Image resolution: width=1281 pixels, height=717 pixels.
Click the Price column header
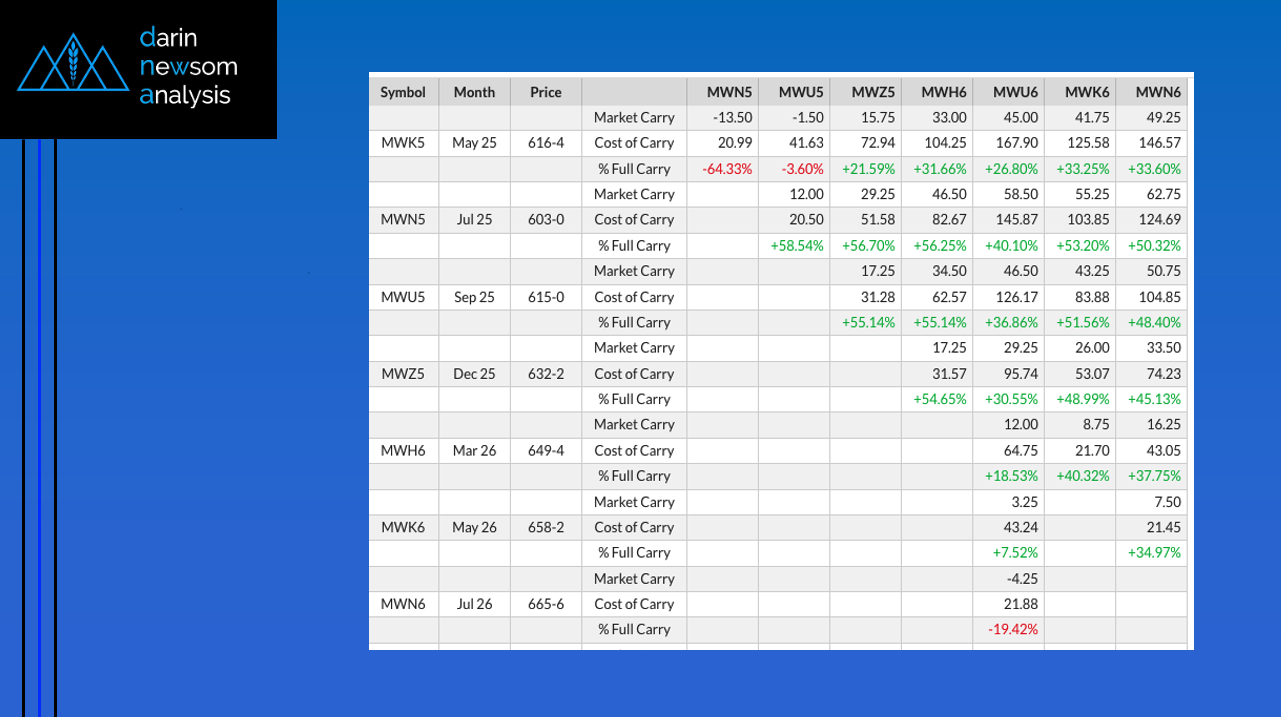click(x=546, y=92)
